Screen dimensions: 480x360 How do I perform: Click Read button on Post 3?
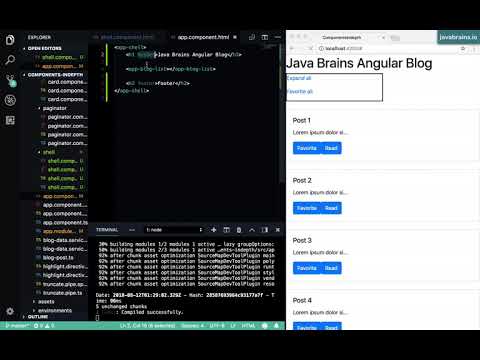331,268
